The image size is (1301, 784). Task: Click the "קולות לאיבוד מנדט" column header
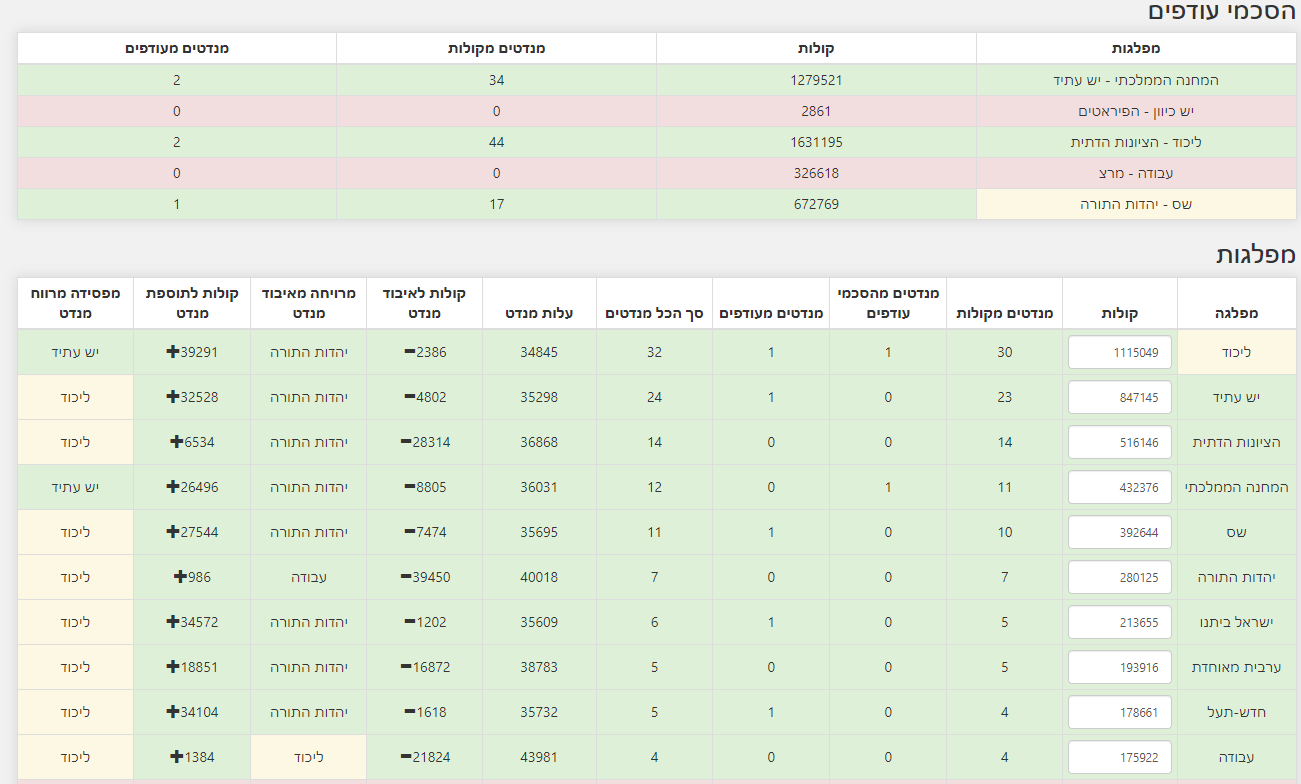pyautogui.click(x=425, y=303)
